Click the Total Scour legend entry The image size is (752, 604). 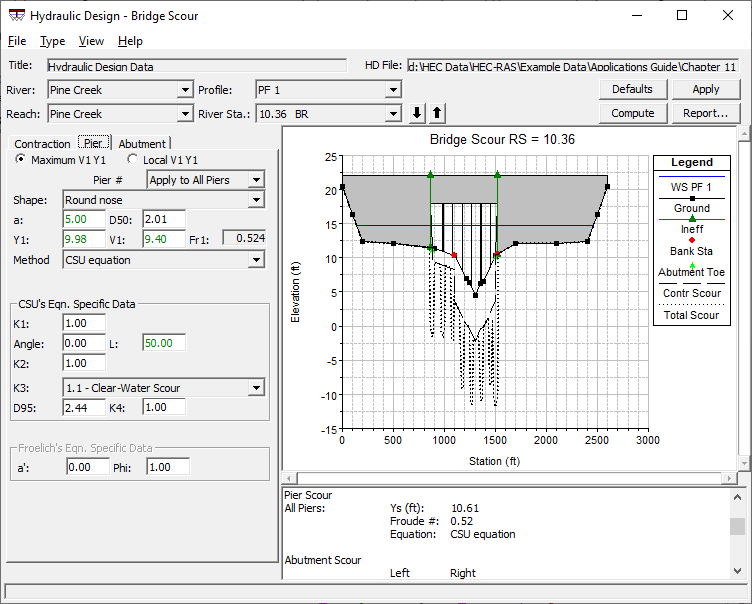[692, 314]
